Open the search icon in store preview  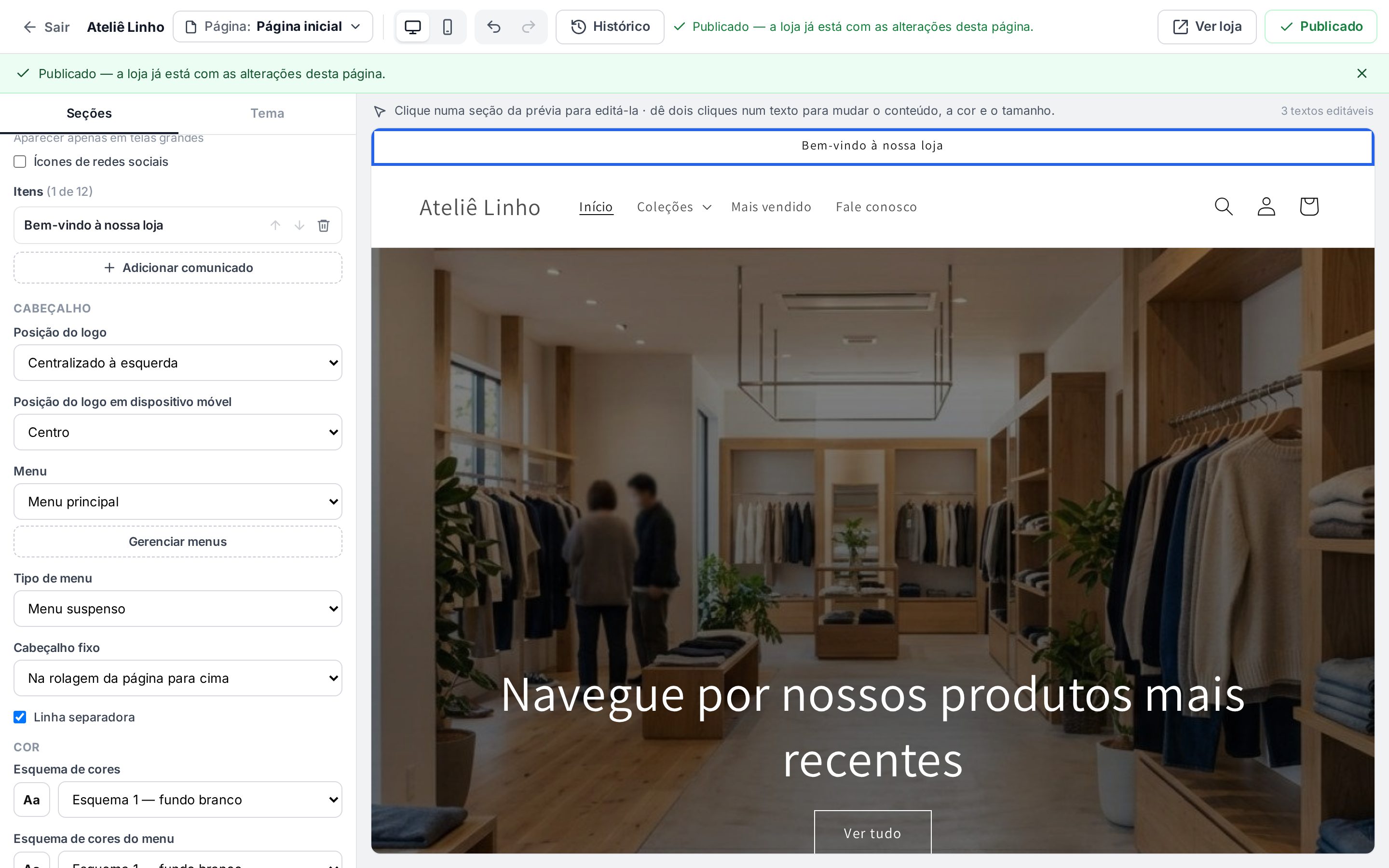(1224, 207)
